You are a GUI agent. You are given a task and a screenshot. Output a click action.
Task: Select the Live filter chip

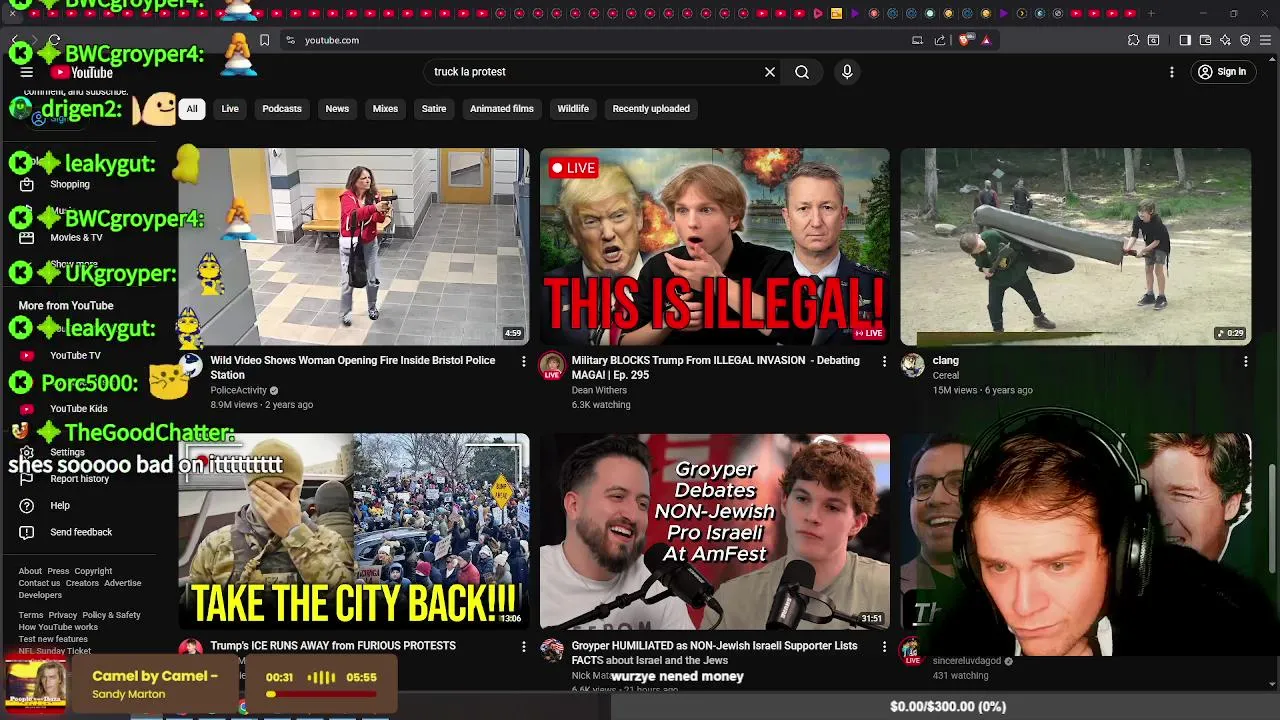tap(230, 108)
